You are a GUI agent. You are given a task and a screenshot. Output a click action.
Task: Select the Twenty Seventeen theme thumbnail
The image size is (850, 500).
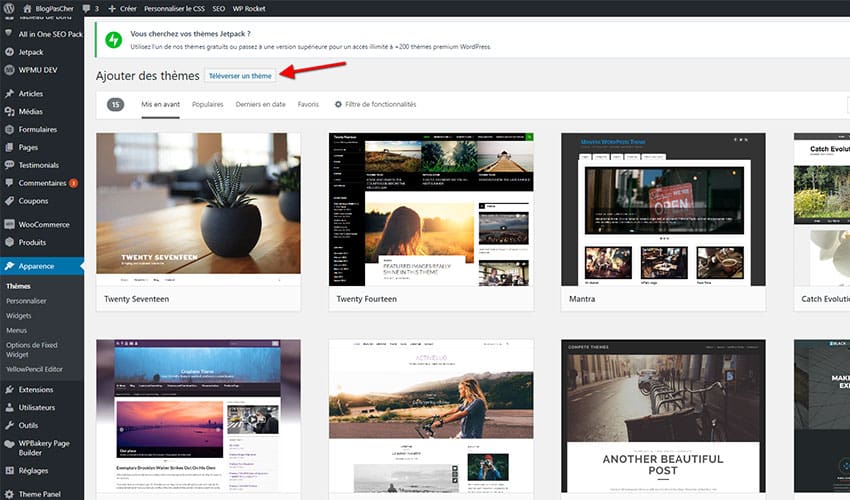point(198,209)
